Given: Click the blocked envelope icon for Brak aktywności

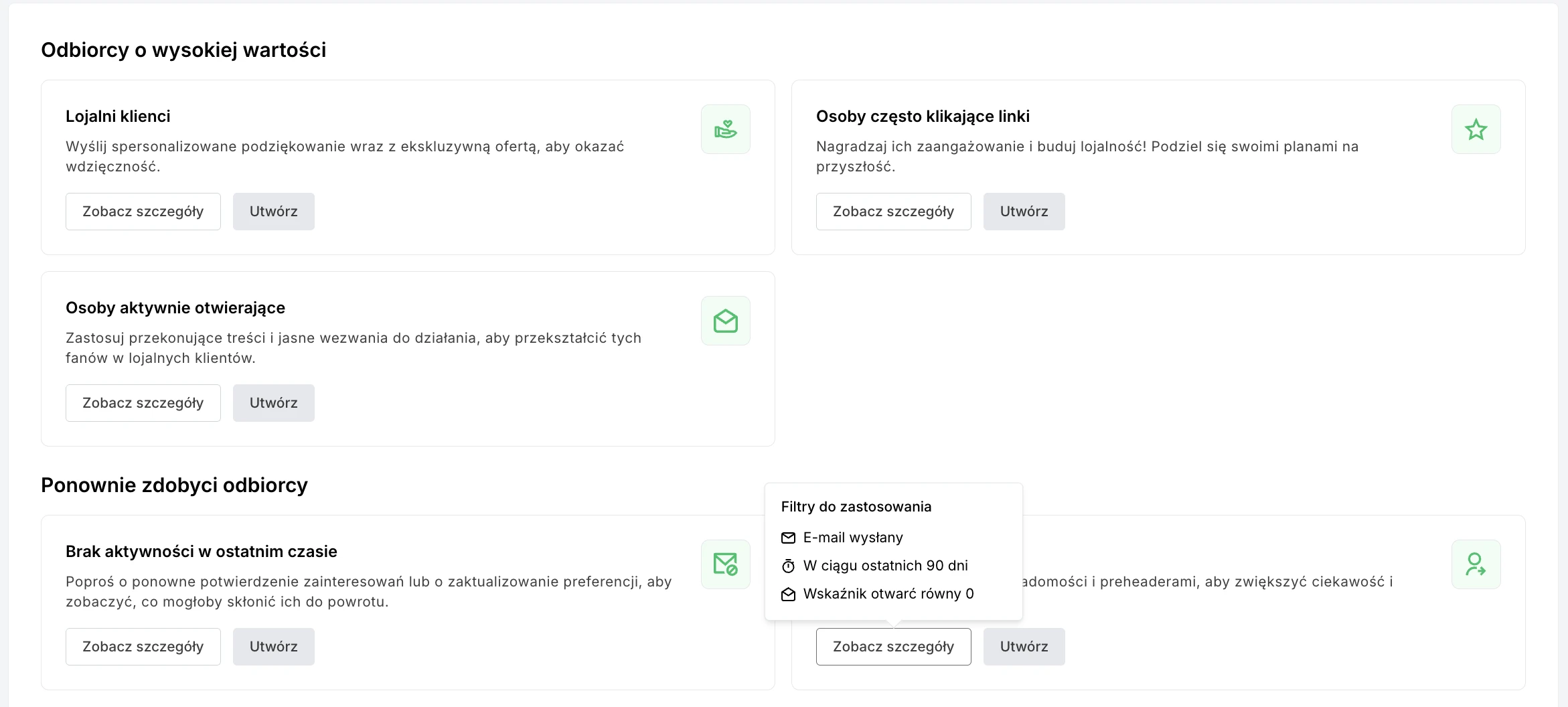Looking at the screenshot, I should pyautogui.click(x=725, y=564).
